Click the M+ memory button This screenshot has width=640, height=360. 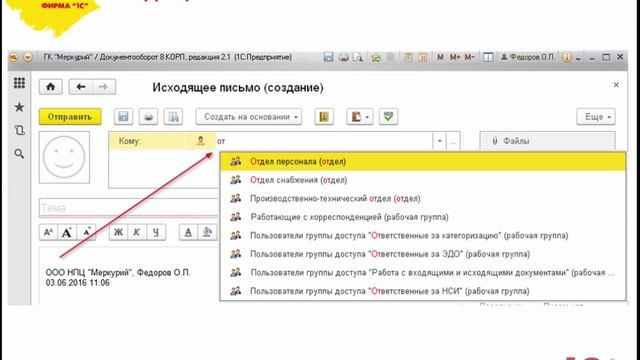(x=455, y=58)
